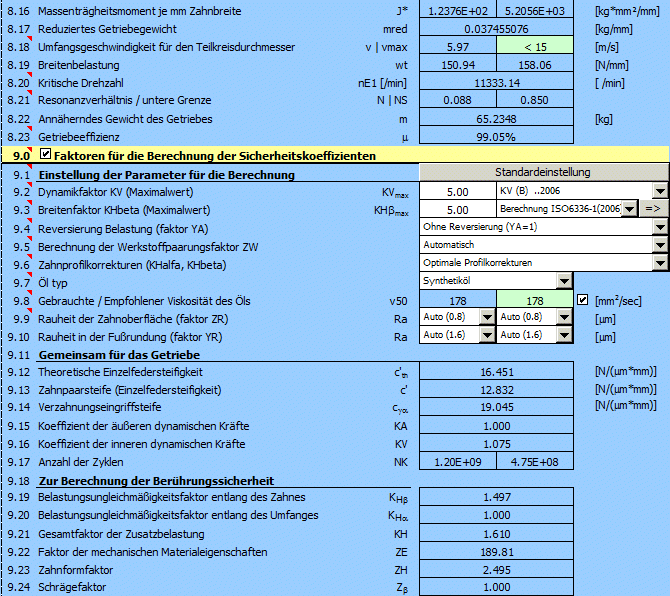The image size is (670, 596).
Task: Click the KVmax input field with 5.00
Action: (458, 191)
